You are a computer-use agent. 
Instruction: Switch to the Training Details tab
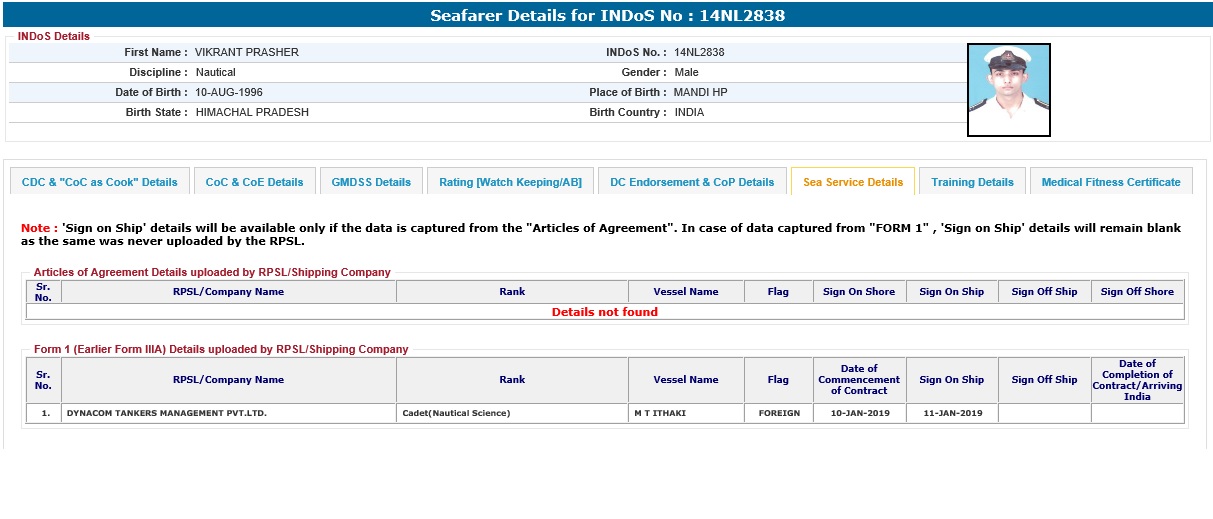pyautogui.click(x=972, y=182)
